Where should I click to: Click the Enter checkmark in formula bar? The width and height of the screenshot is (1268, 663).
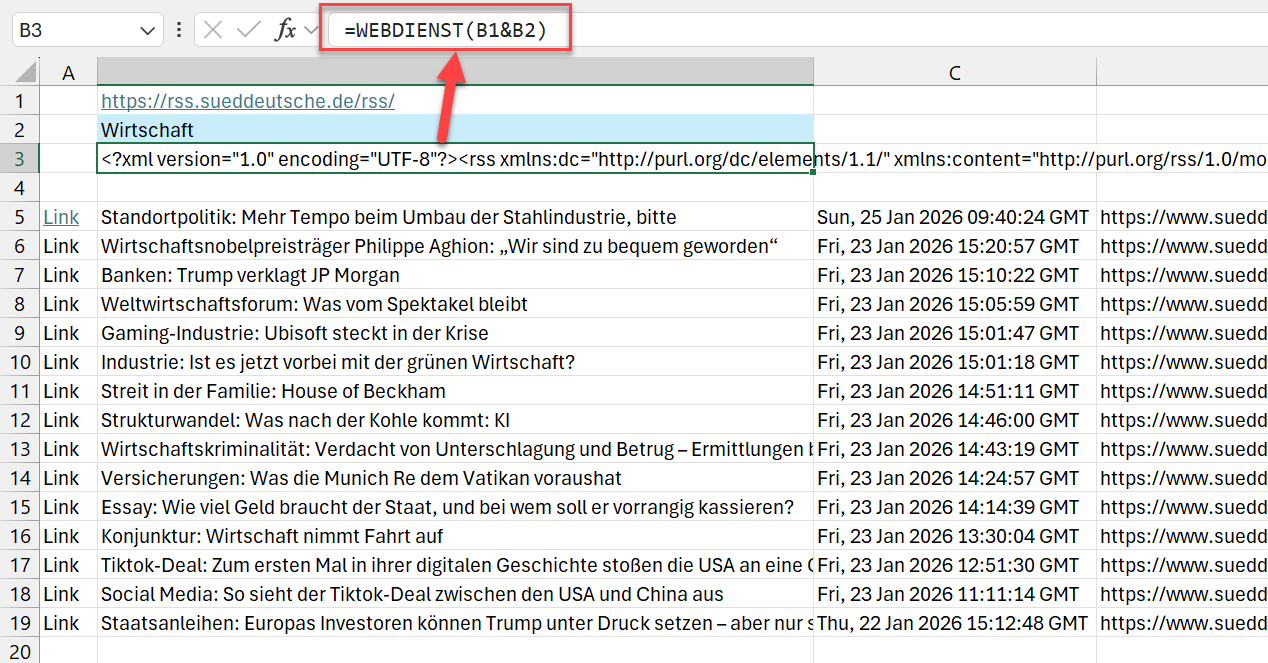coord(248,30)
